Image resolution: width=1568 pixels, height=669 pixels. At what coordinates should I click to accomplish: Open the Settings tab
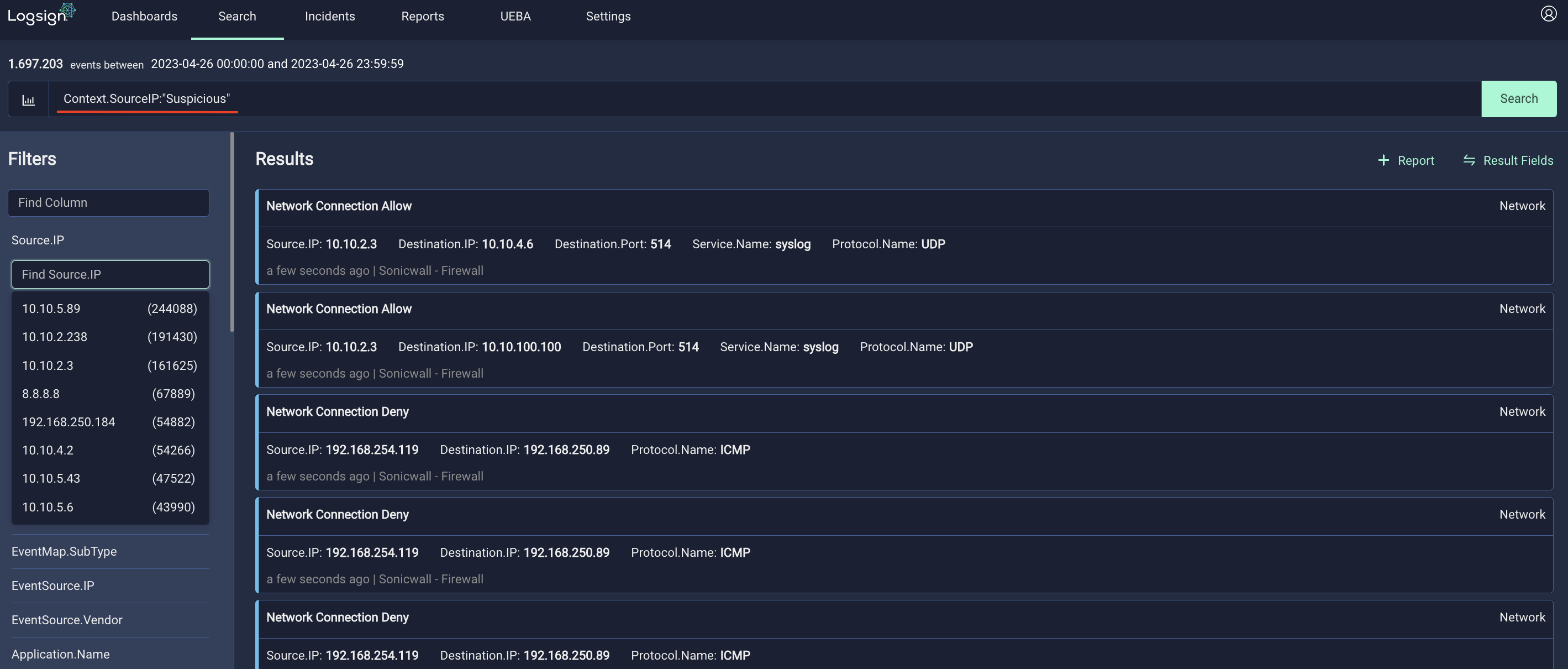coord(608,17)
